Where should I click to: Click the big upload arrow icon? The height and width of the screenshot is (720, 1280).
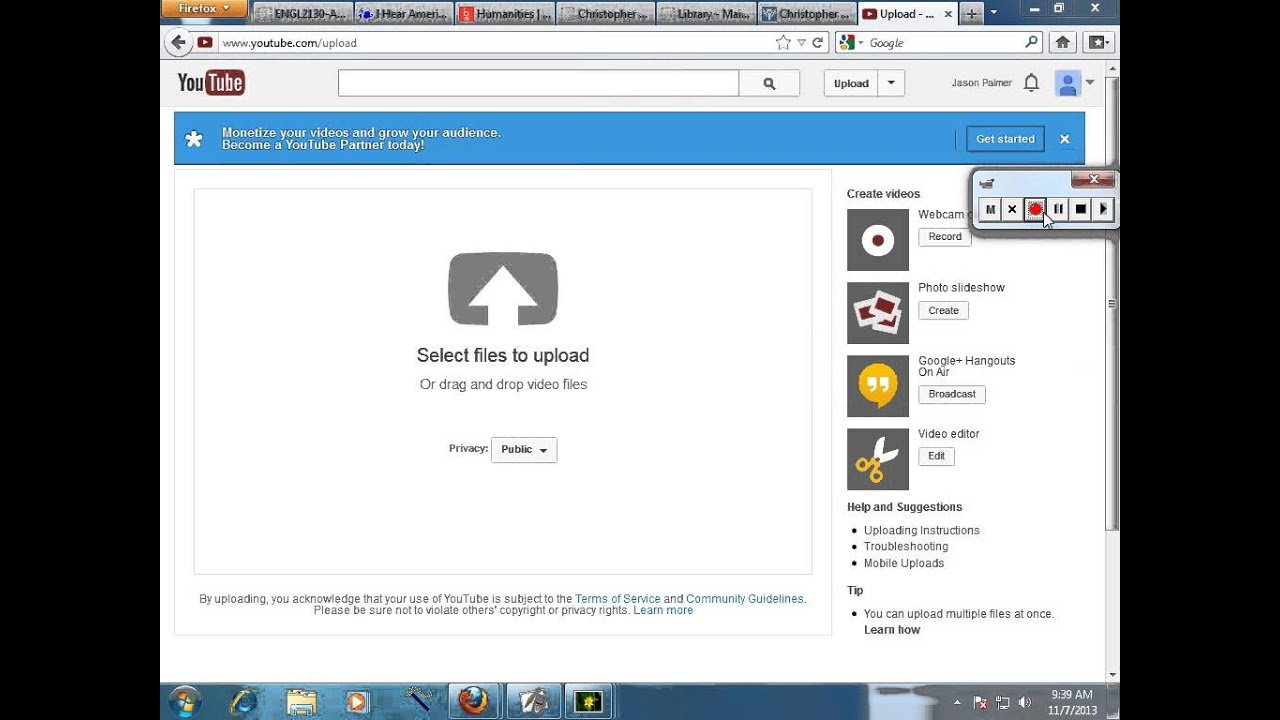503,289
